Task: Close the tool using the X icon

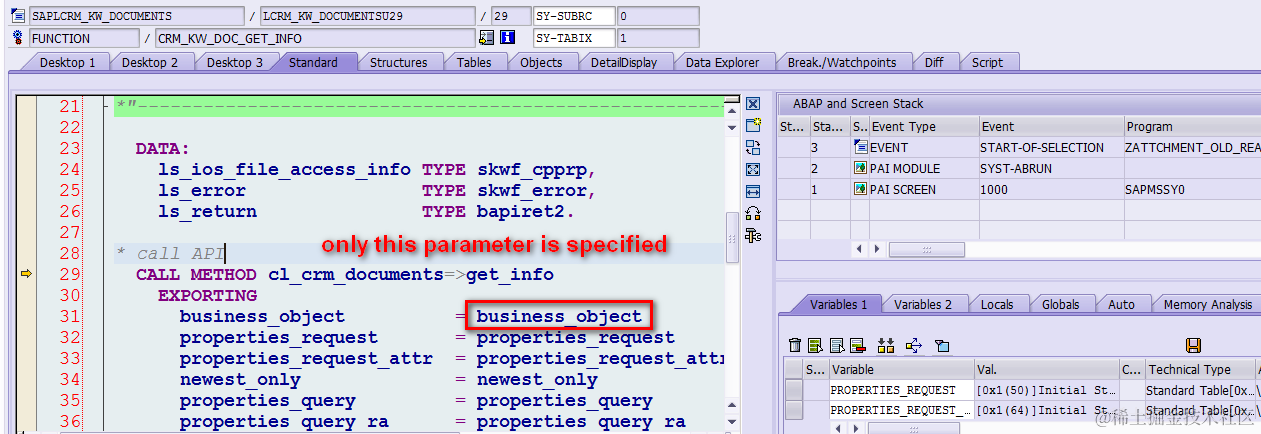Action: tap(754, 104)
